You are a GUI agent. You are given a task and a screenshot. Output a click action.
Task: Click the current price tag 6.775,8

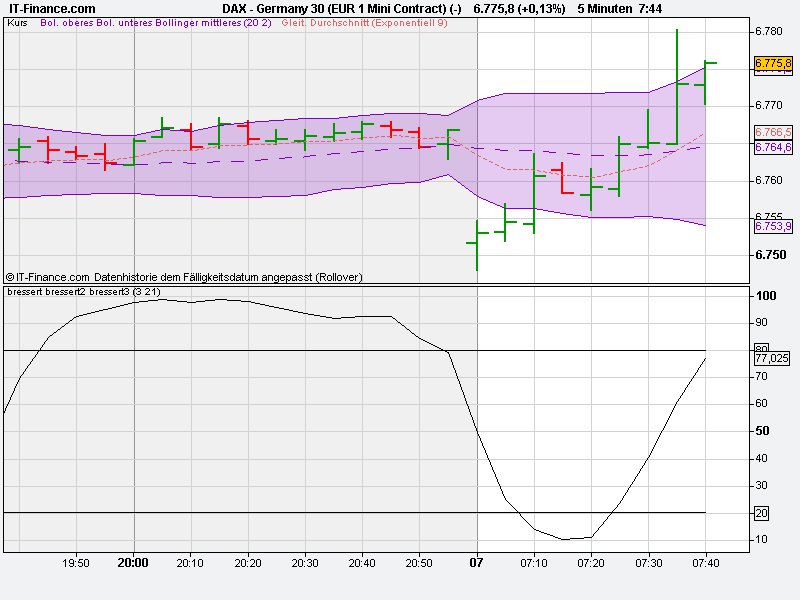click(771, 62)
